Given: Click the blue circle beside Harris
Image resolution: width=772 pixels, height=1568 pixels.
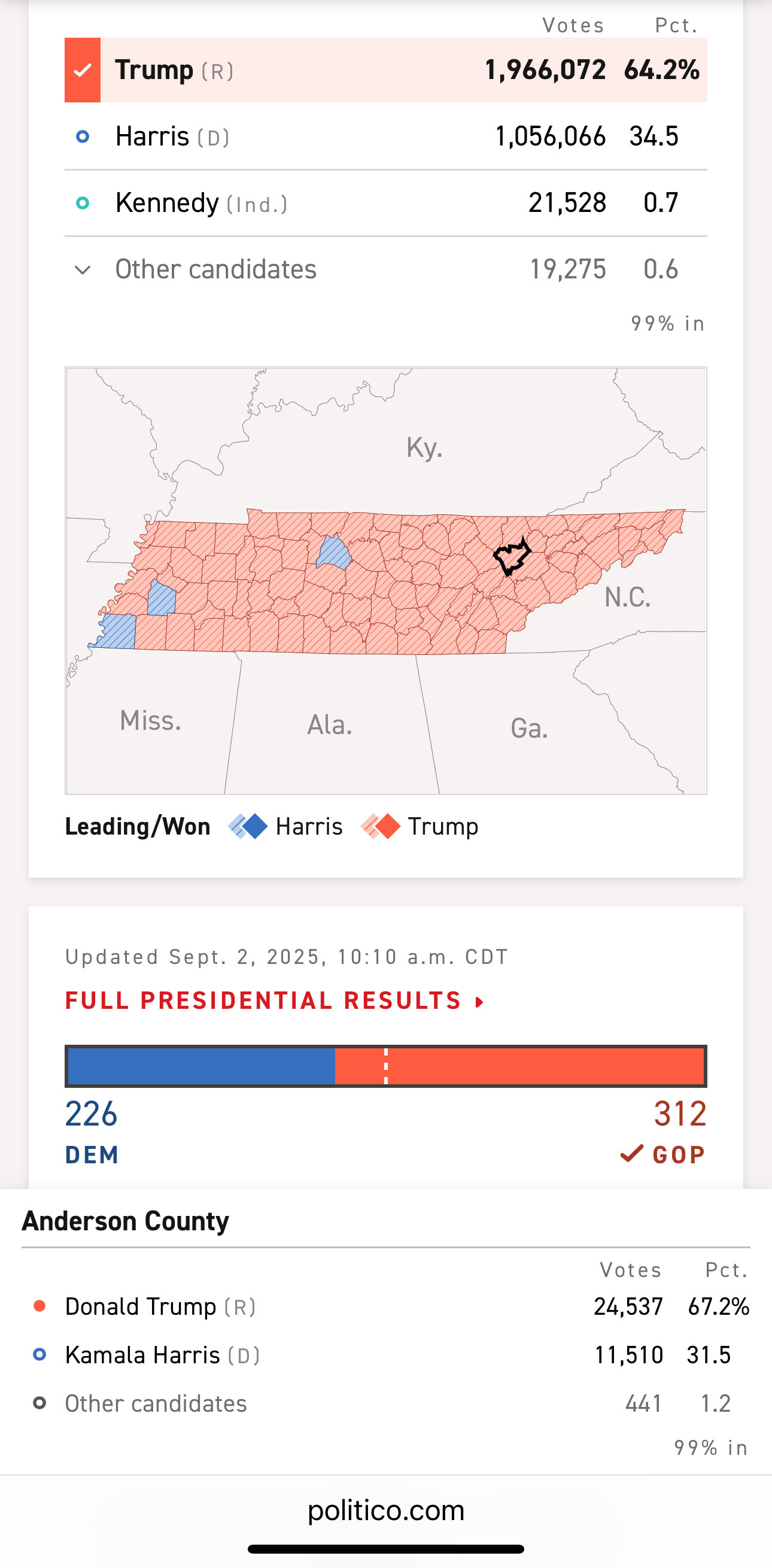Looking at the screenshot, I should pyautogui.click(x=83, y=137).
